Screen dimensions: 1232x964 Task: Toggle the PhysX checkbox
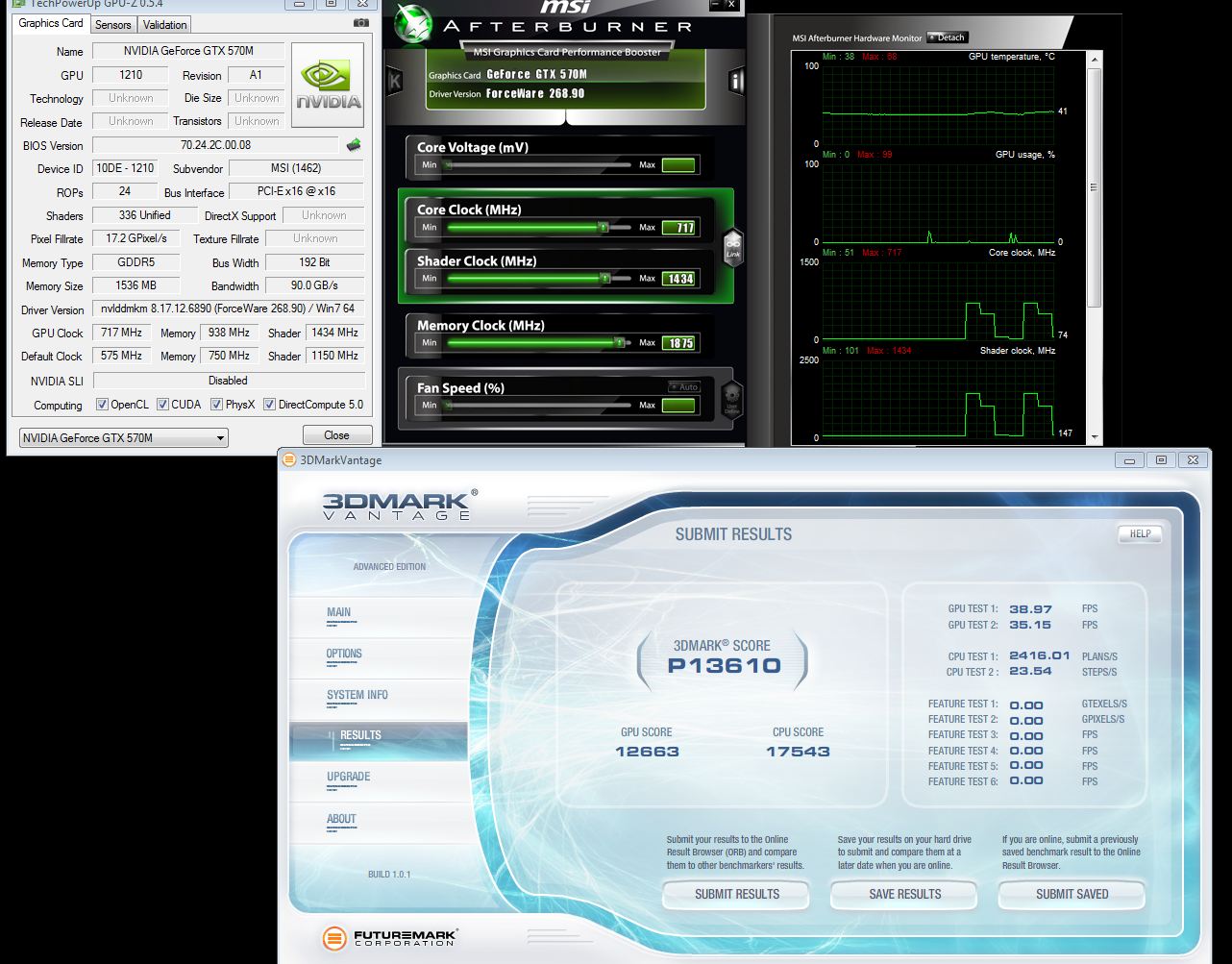pos(216,405)
